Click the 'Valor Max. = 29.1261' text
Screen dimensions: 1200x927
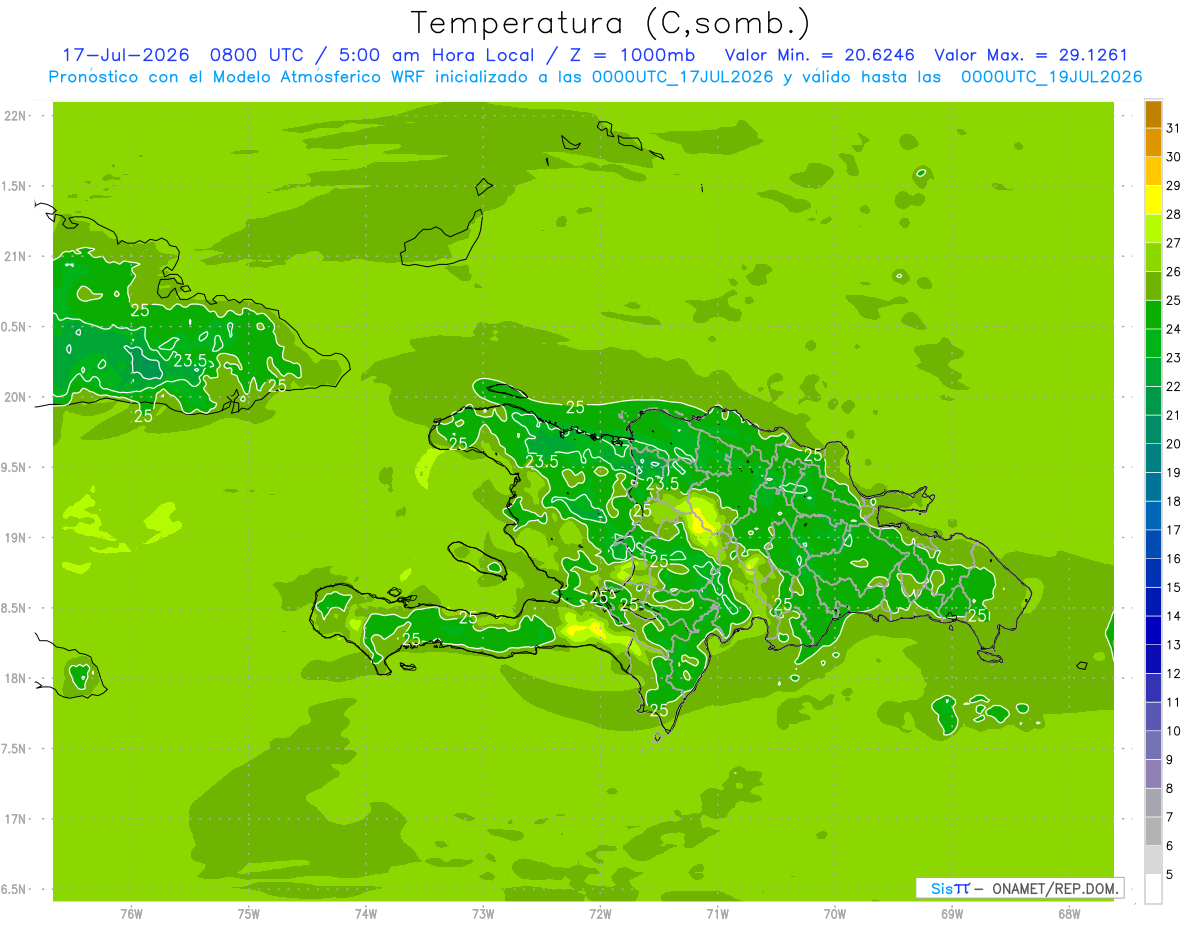pos(1032,55)
